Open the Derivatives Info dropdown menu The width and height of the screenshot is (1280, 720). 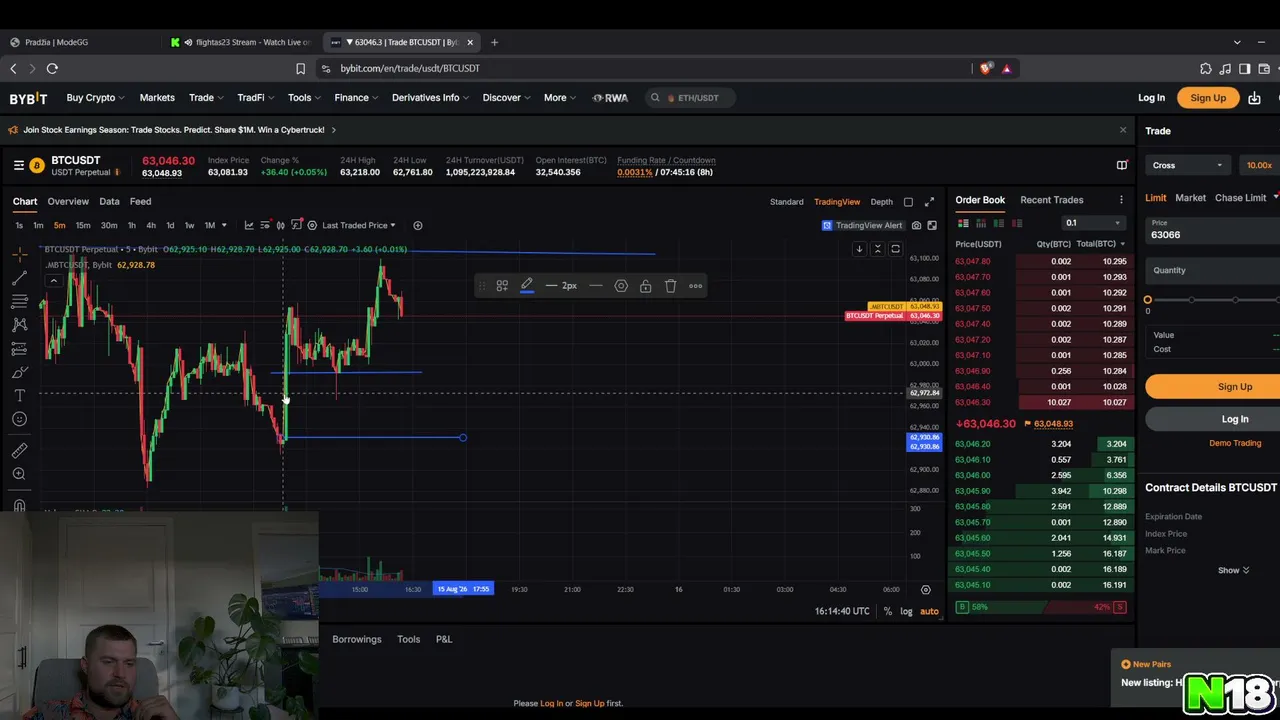[x=431, y=98]
